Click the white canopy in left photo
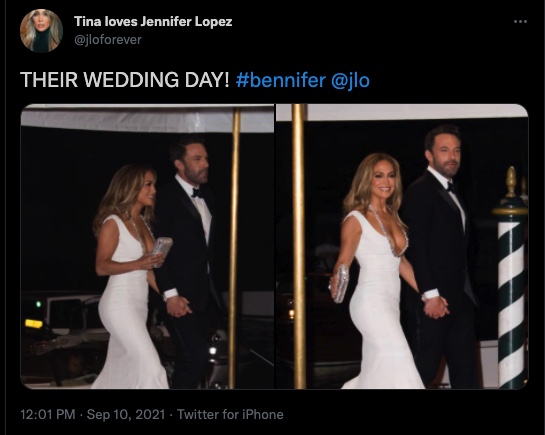 (147, 119)
